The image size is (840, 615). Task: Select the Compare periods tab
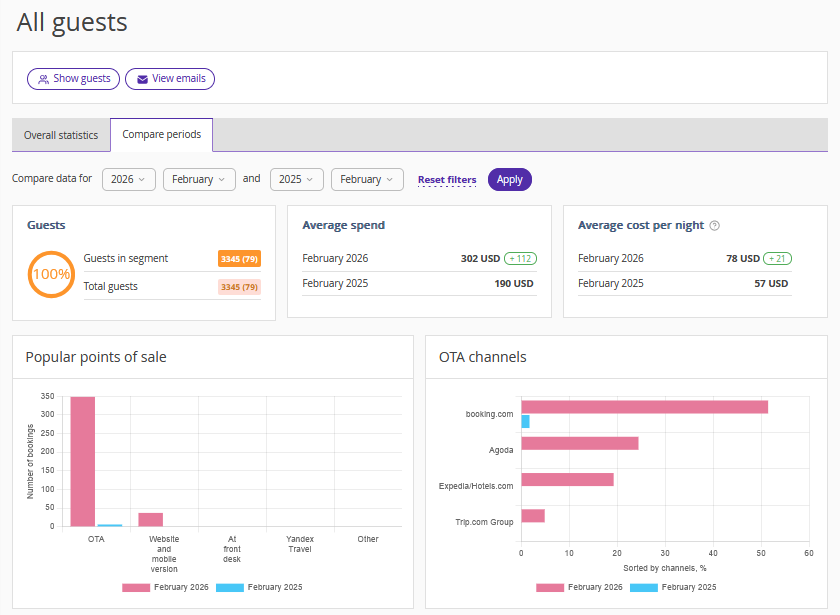[x=161, y=135]
